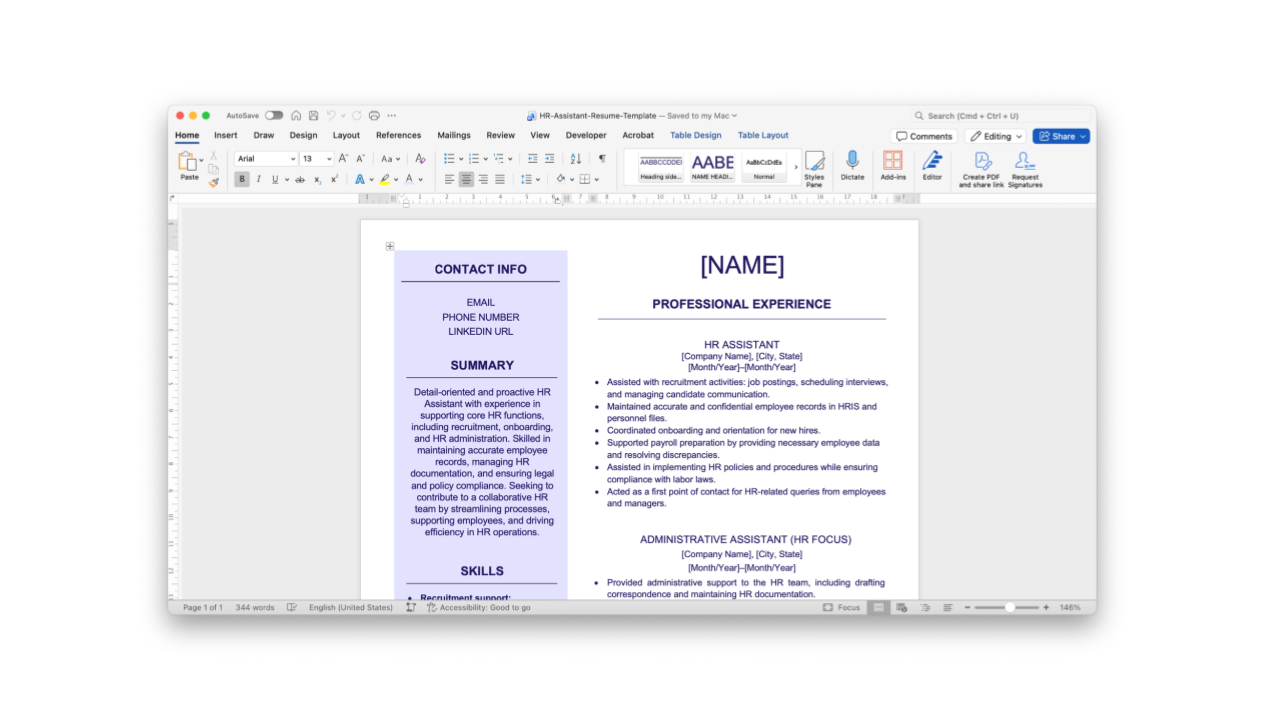Screen dimensions: 1280x720
Task: Click the Comments button
Action: [x=923, y=136]
